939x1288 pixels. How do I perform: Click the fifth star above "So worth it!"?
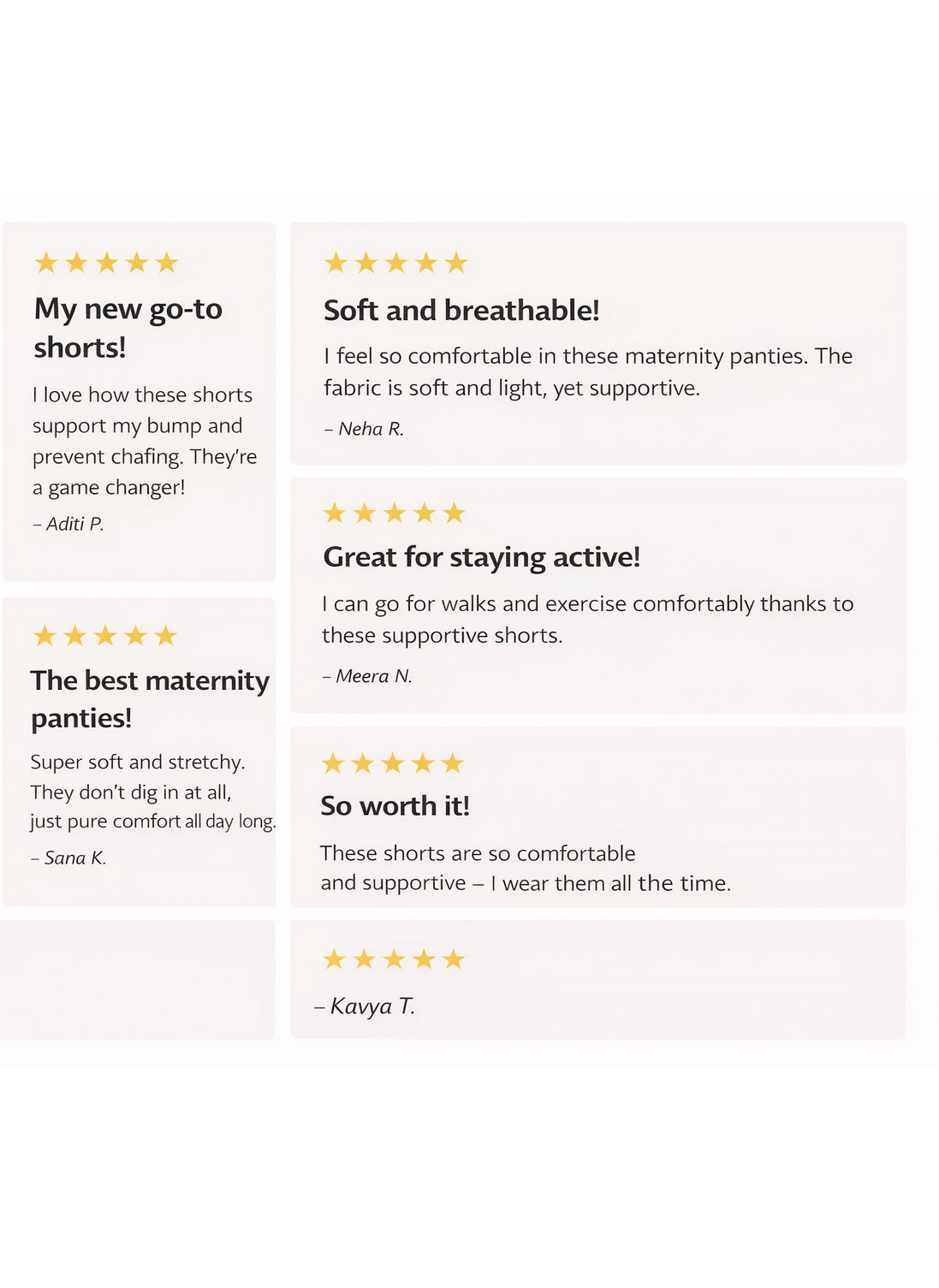pos(453,763)
